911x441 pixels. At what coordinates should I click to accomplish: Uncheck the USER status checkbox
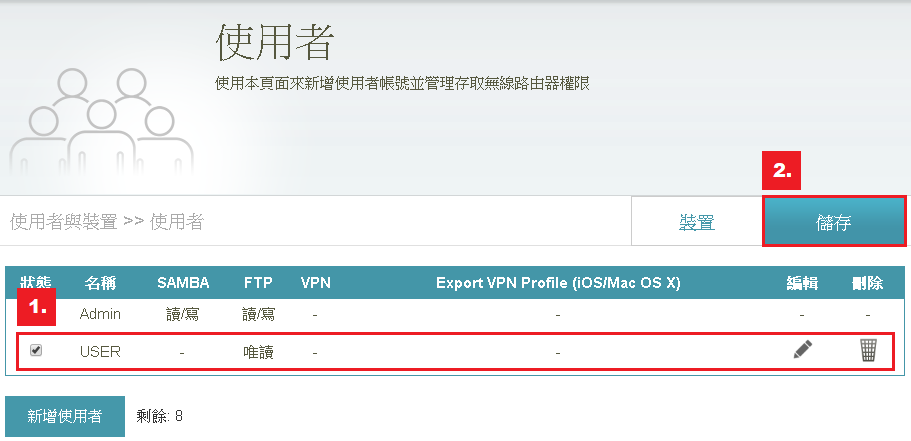(x=37, y=351)
